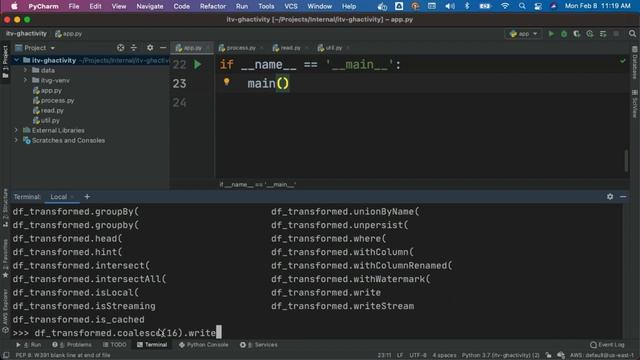Expand the data folder
The width and height of the screenshot is (640, 360).
coord(25,70)
